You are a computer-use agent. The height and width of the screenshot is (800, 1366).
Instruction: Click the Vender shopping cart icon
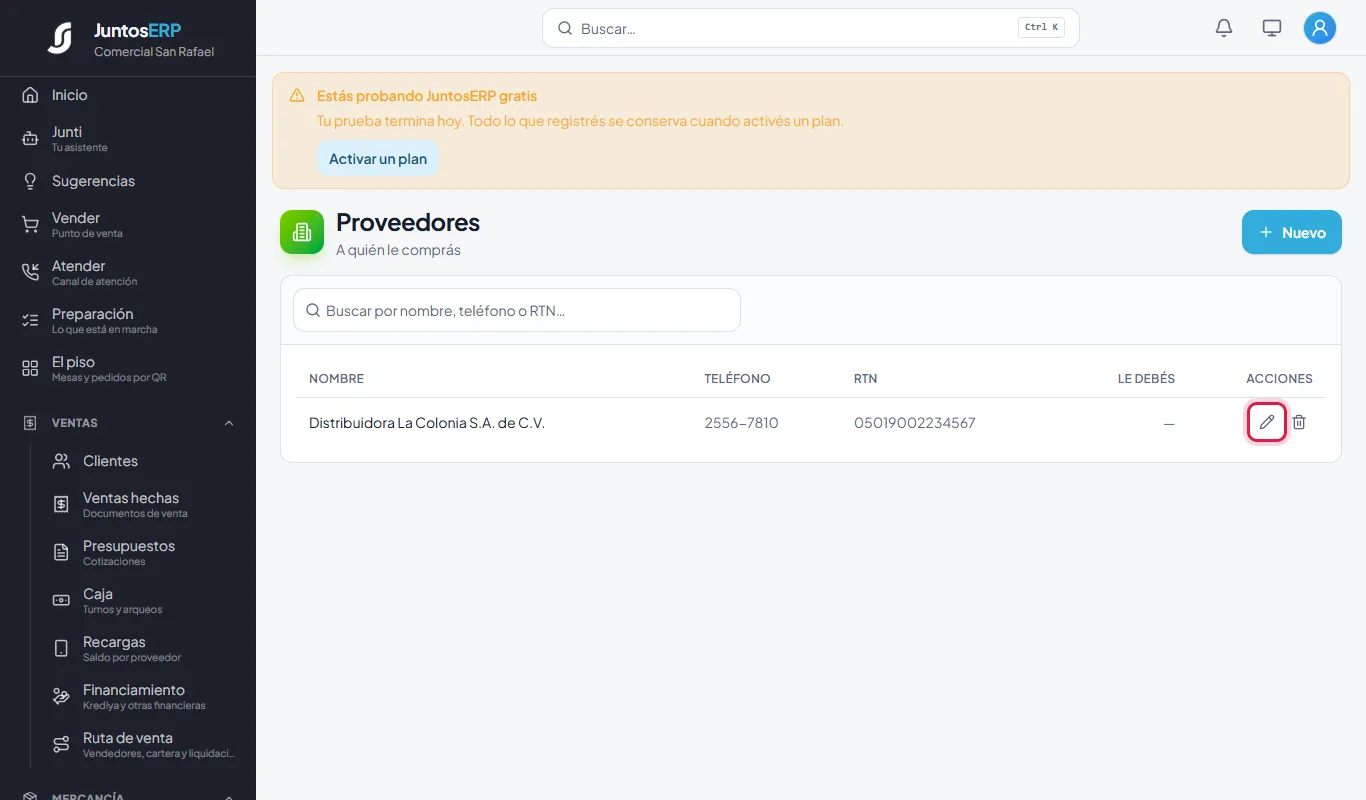tap(30, 225)
